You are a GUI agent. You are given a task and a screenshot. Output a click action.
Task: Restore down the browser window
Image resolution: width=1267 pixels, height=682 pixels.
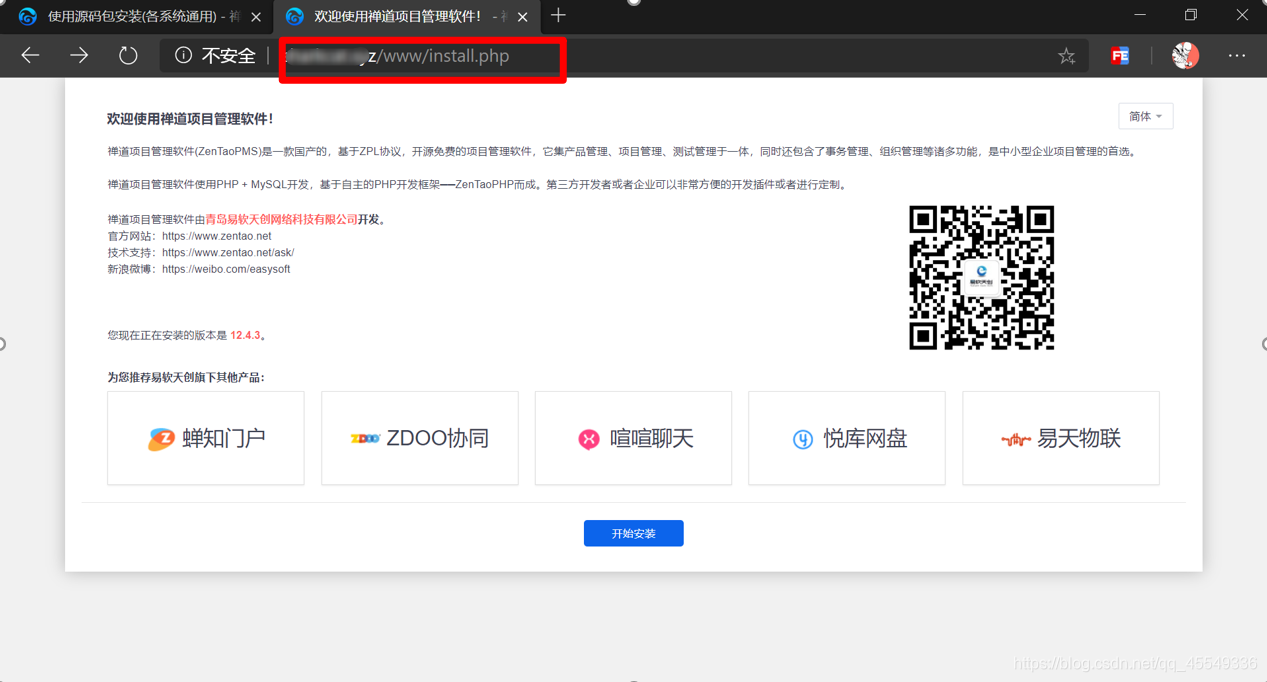(1191, 15)
